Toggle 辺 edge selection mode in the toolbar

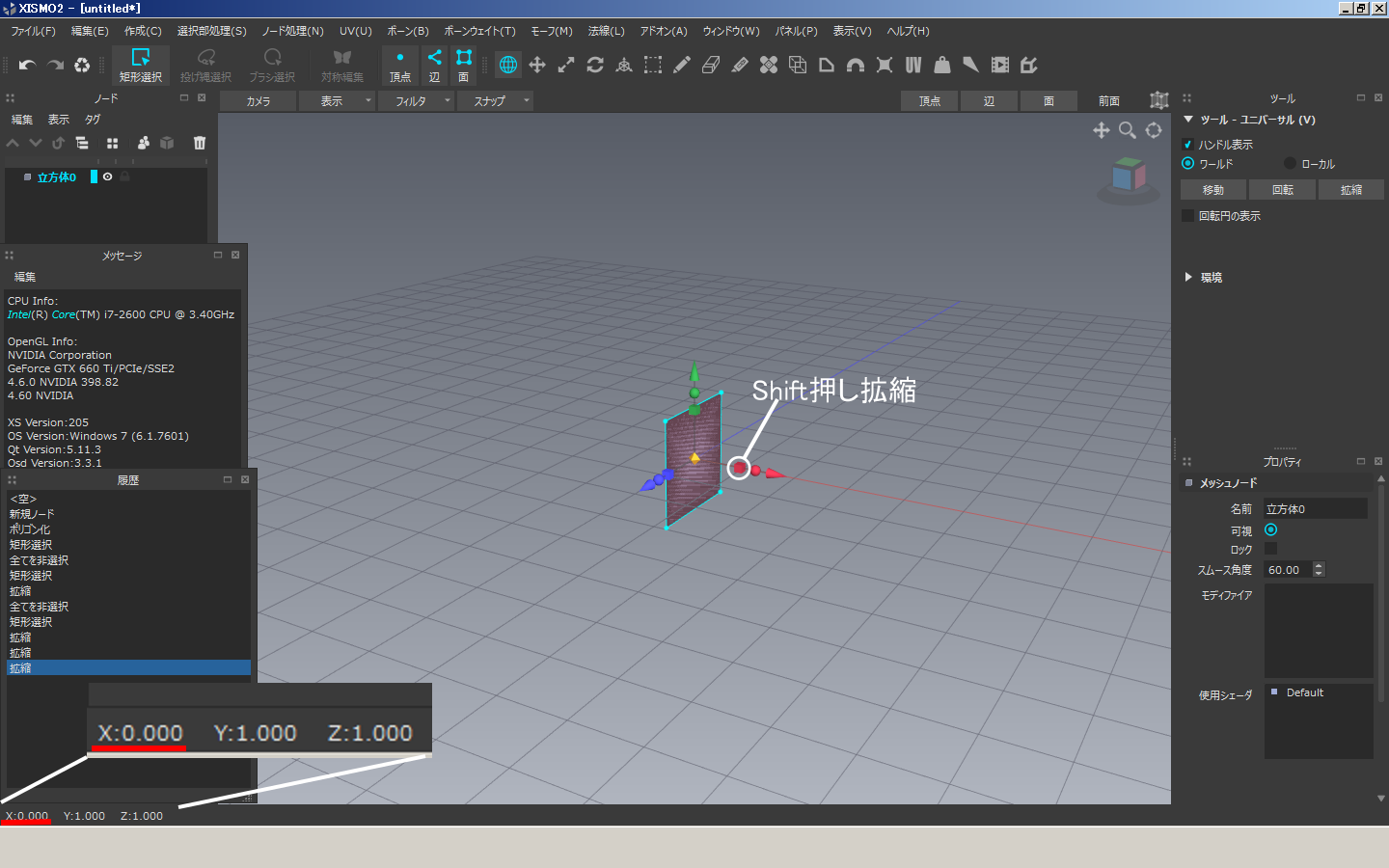435,66
